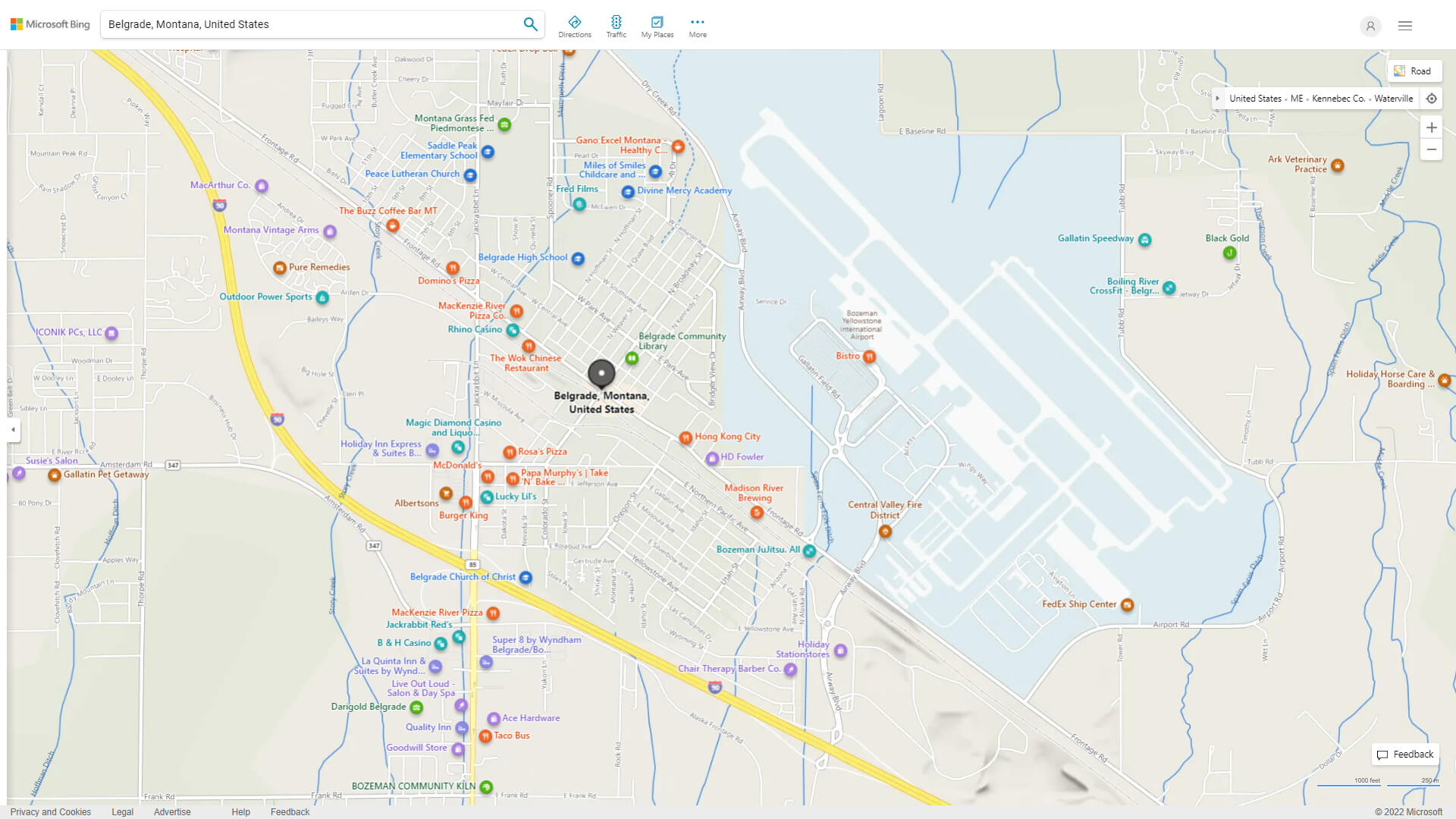1456x819 pixels.
Task: Click the Belgrade Community Library pin
Action: 632,358
